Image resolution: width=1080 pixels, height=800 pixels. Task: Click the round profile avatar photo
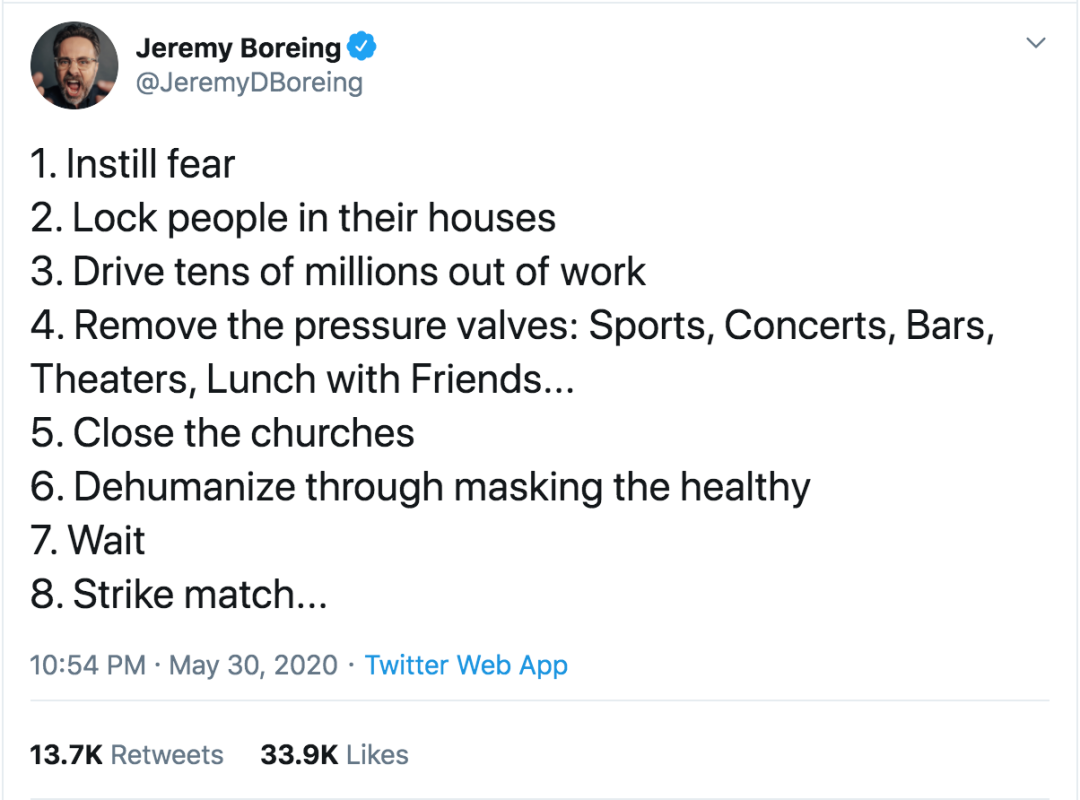pos(72,64)
